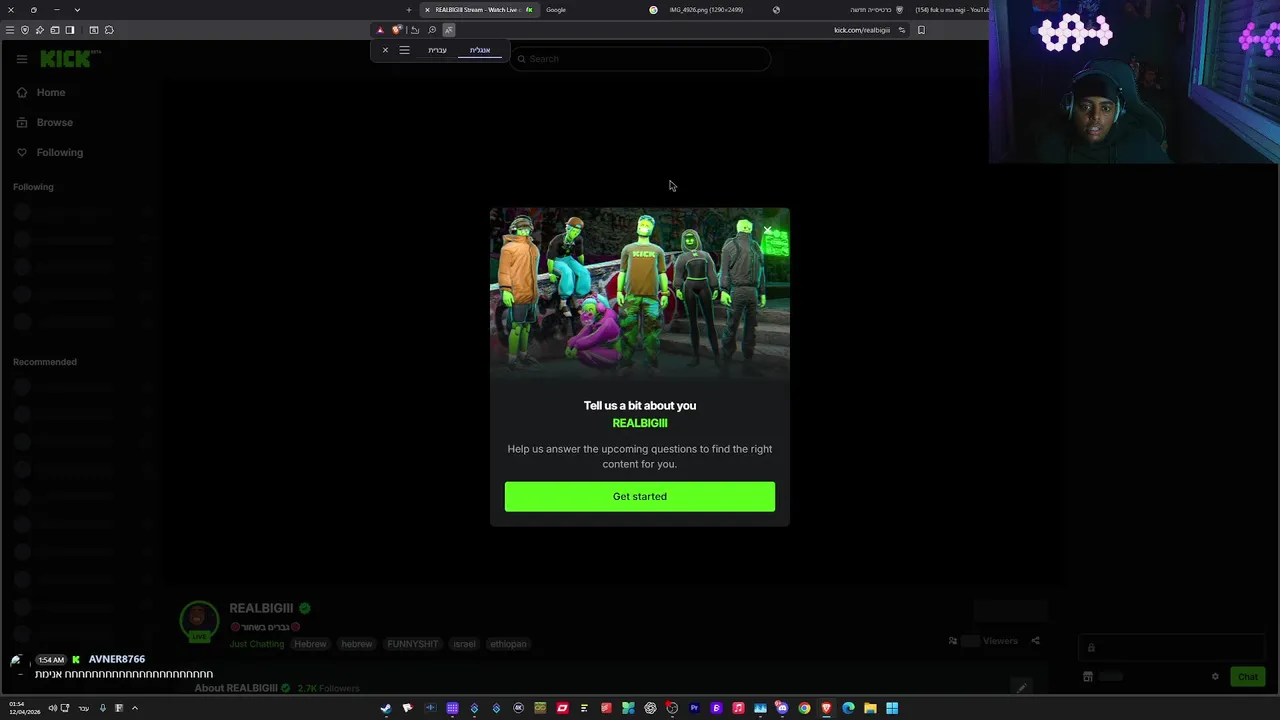Click the kick.com/realbigiii address bar
Screen dimensions: 1280x720
coord(862,30)
